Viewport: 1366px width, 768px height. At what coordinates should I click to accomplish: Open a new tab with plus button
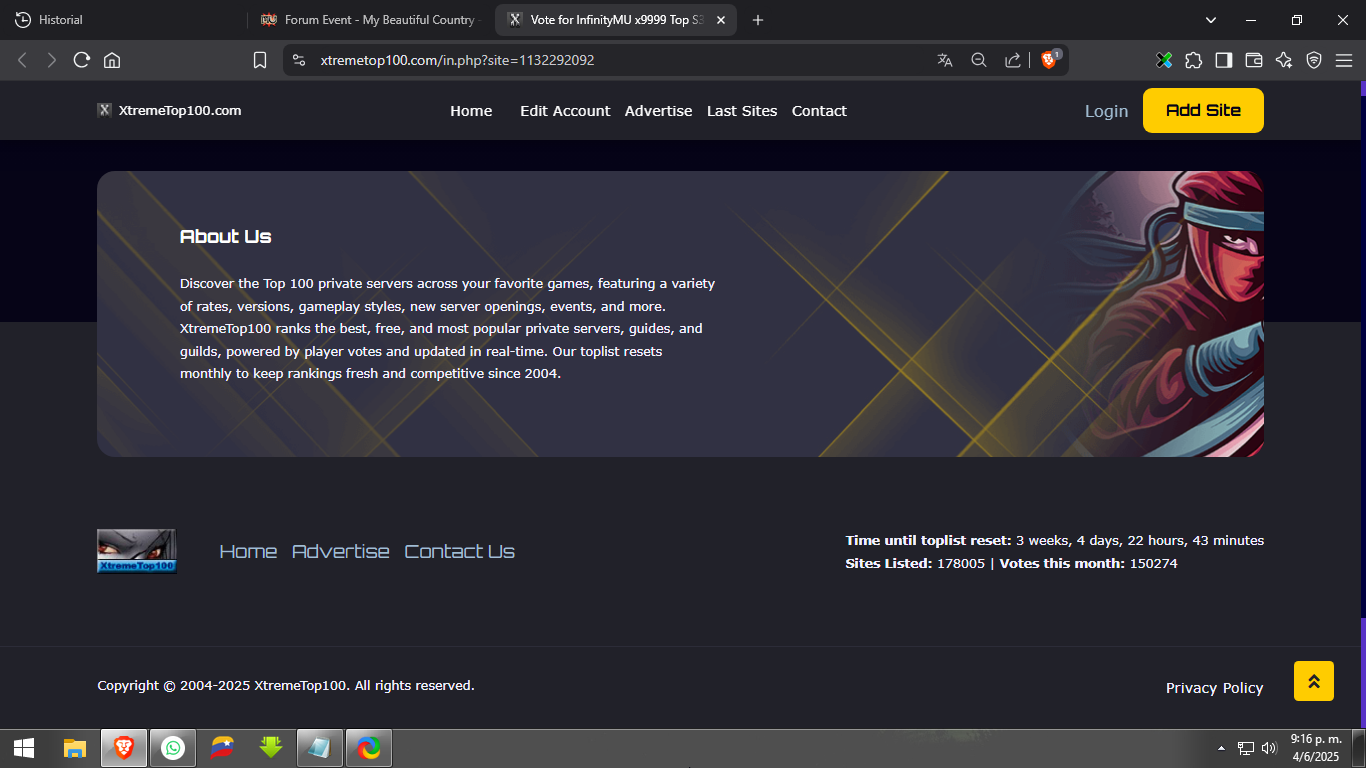pos(758,20)
